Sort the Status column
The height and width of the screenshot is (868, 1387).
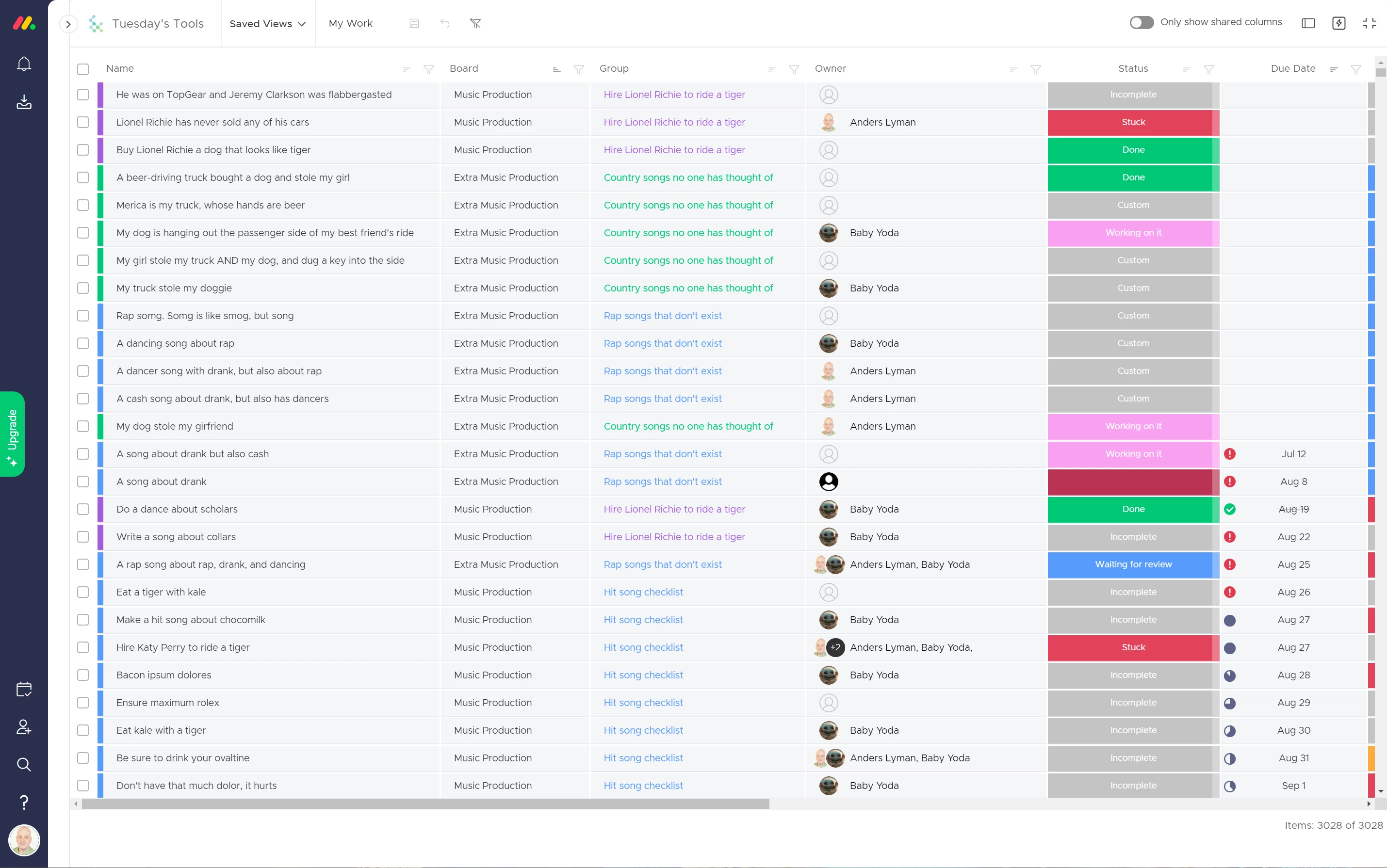tap(1187, 69)
